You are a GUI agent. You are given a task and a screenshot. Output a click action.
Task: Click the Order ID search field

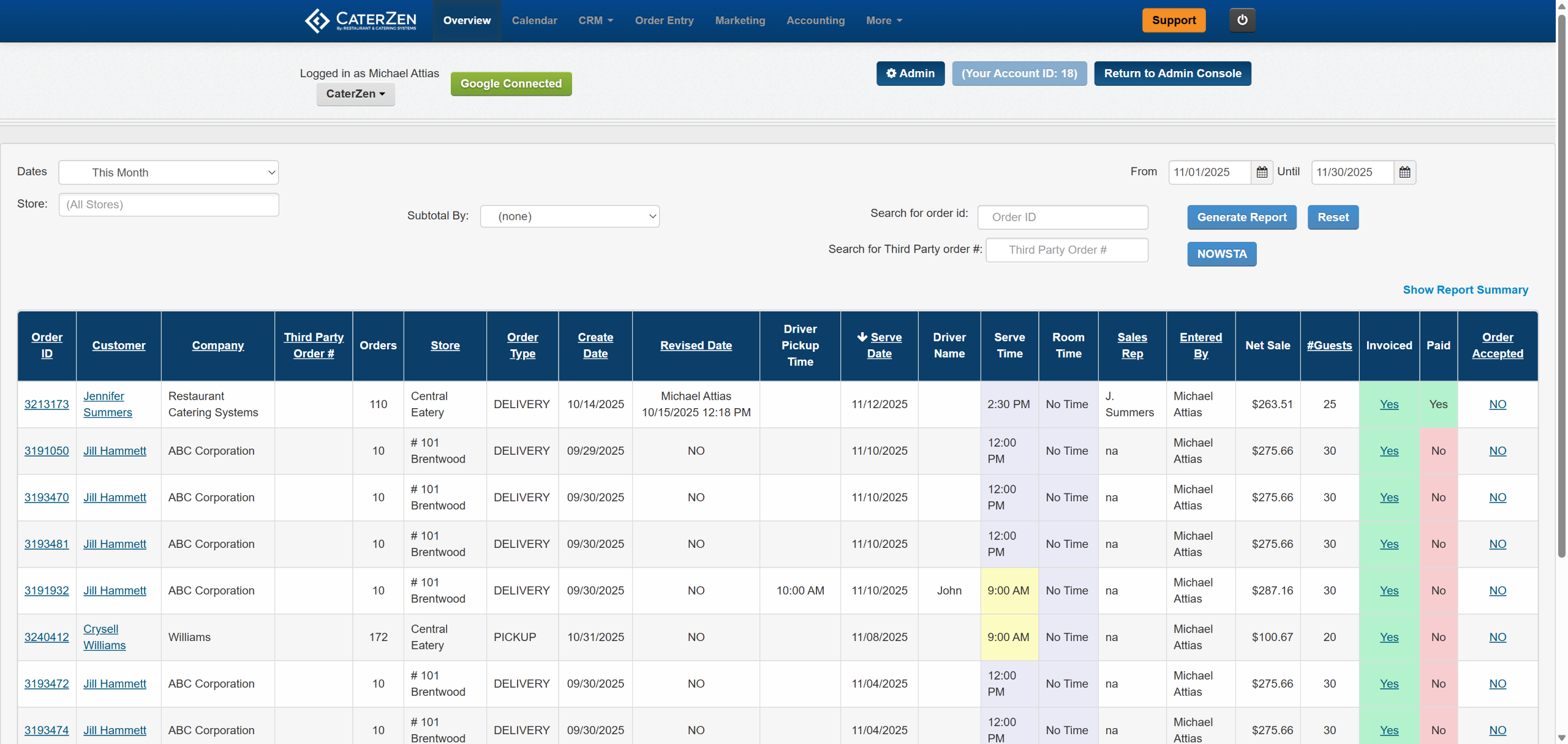point(1062,217)
